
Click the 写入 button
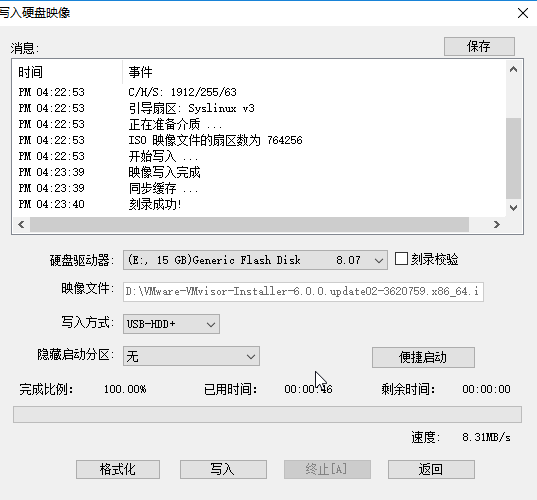coord(223,469)
